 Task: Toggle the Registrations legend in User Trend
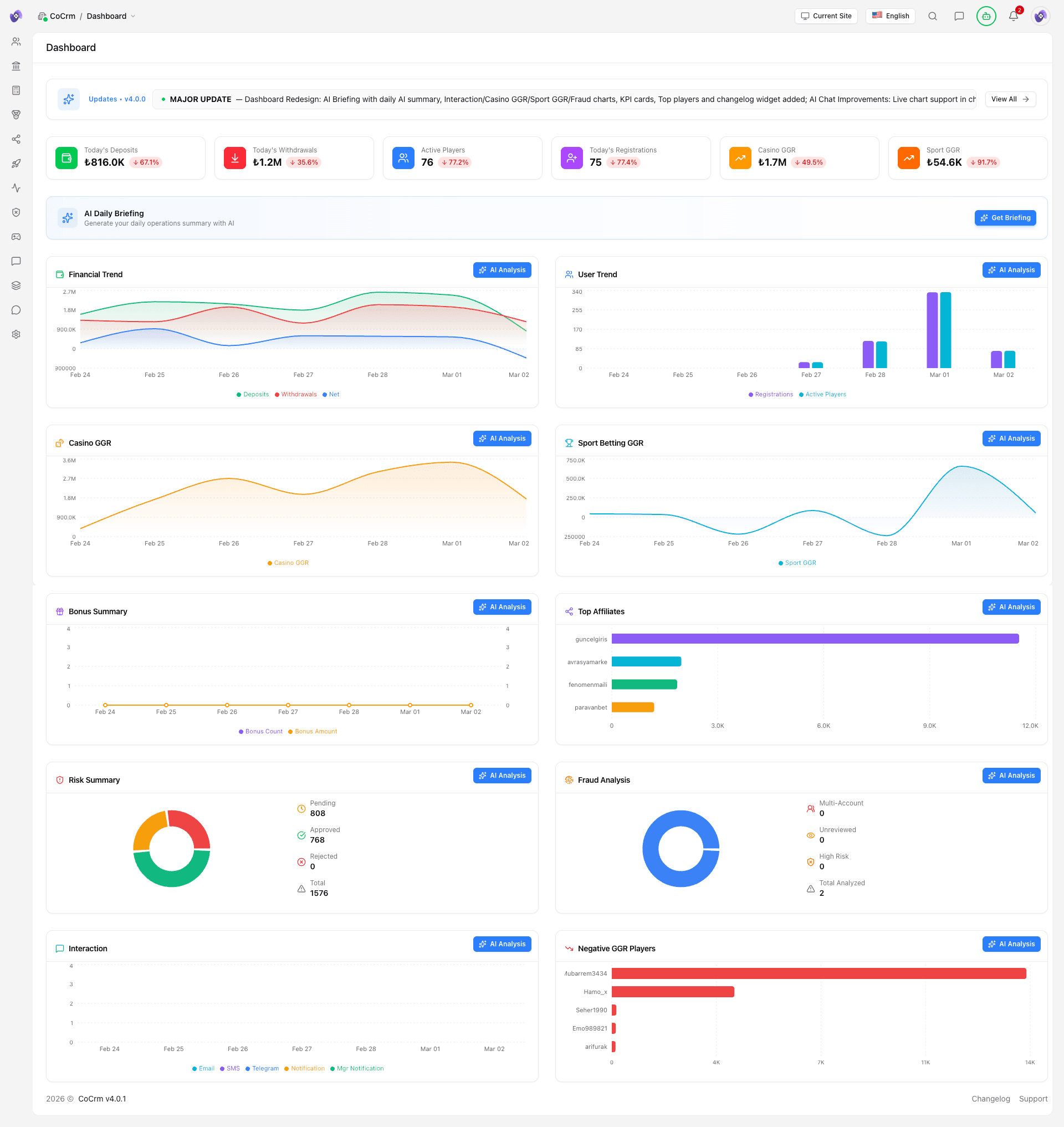click(770, 394)
